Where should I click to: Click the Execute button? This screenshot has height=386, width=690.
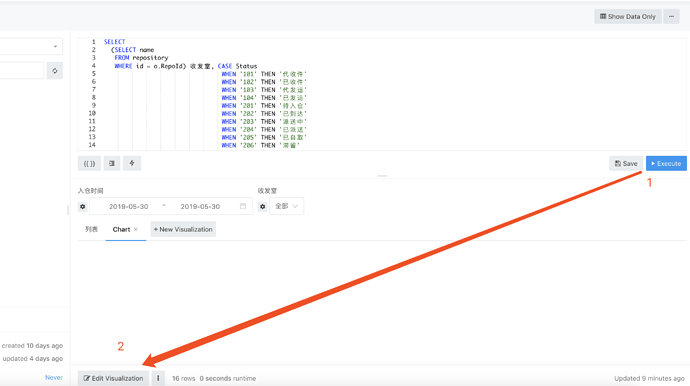666,163
